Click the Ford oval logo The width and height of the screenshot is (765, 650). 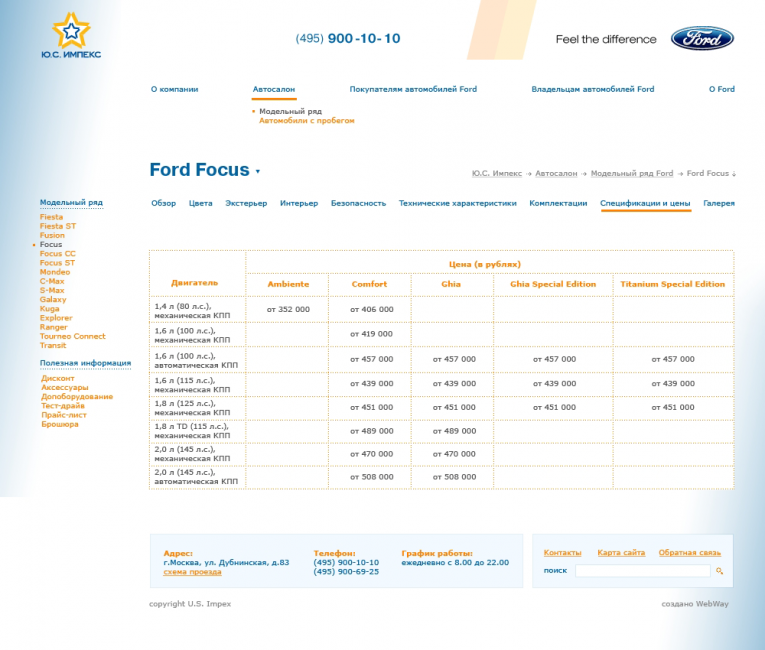tap(702, 39)
